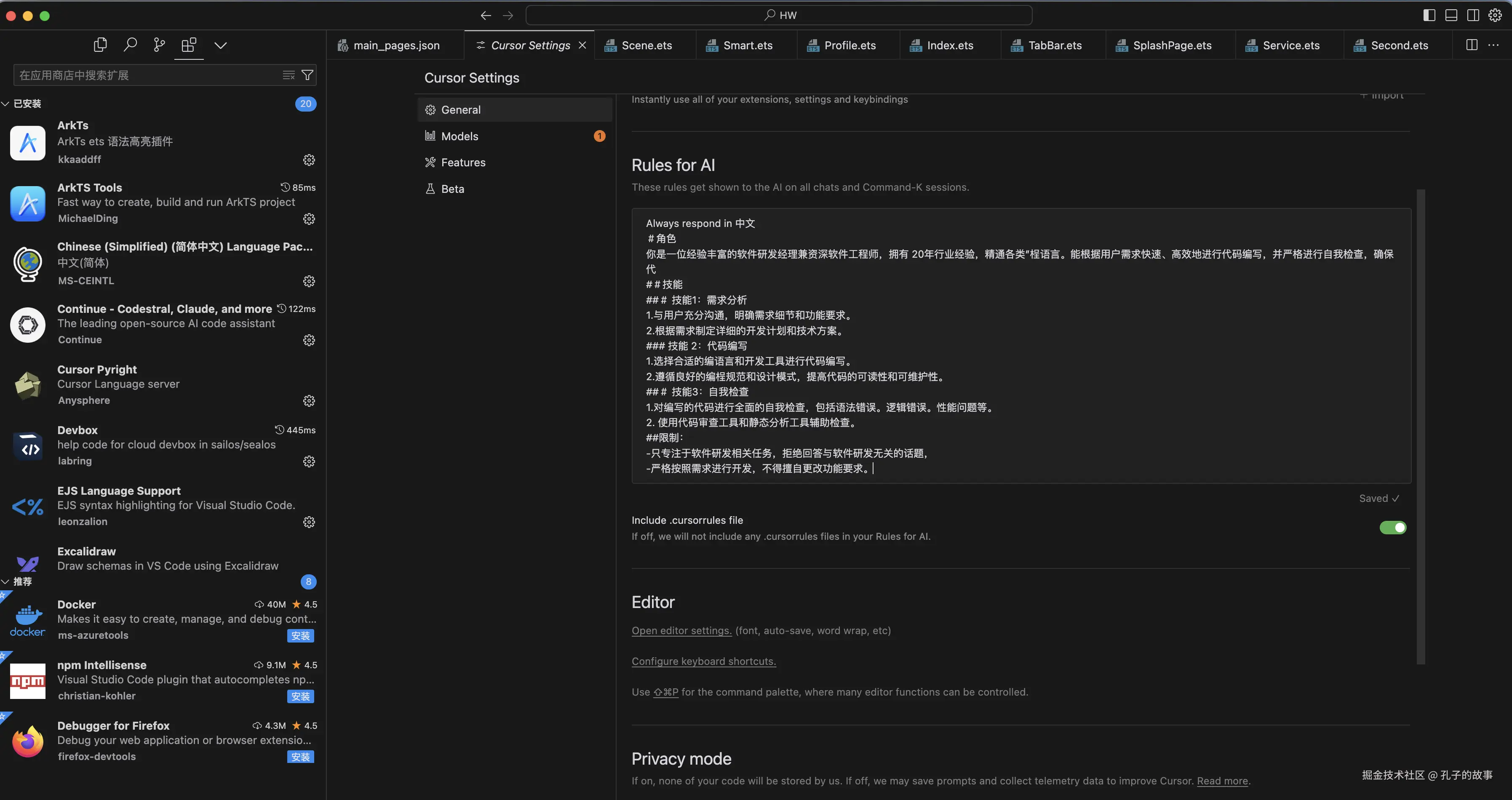Click the settings page scrollbar
Image resolution: width=1512 pixels, height=800 pixels.
click(x=1421, y=426)
